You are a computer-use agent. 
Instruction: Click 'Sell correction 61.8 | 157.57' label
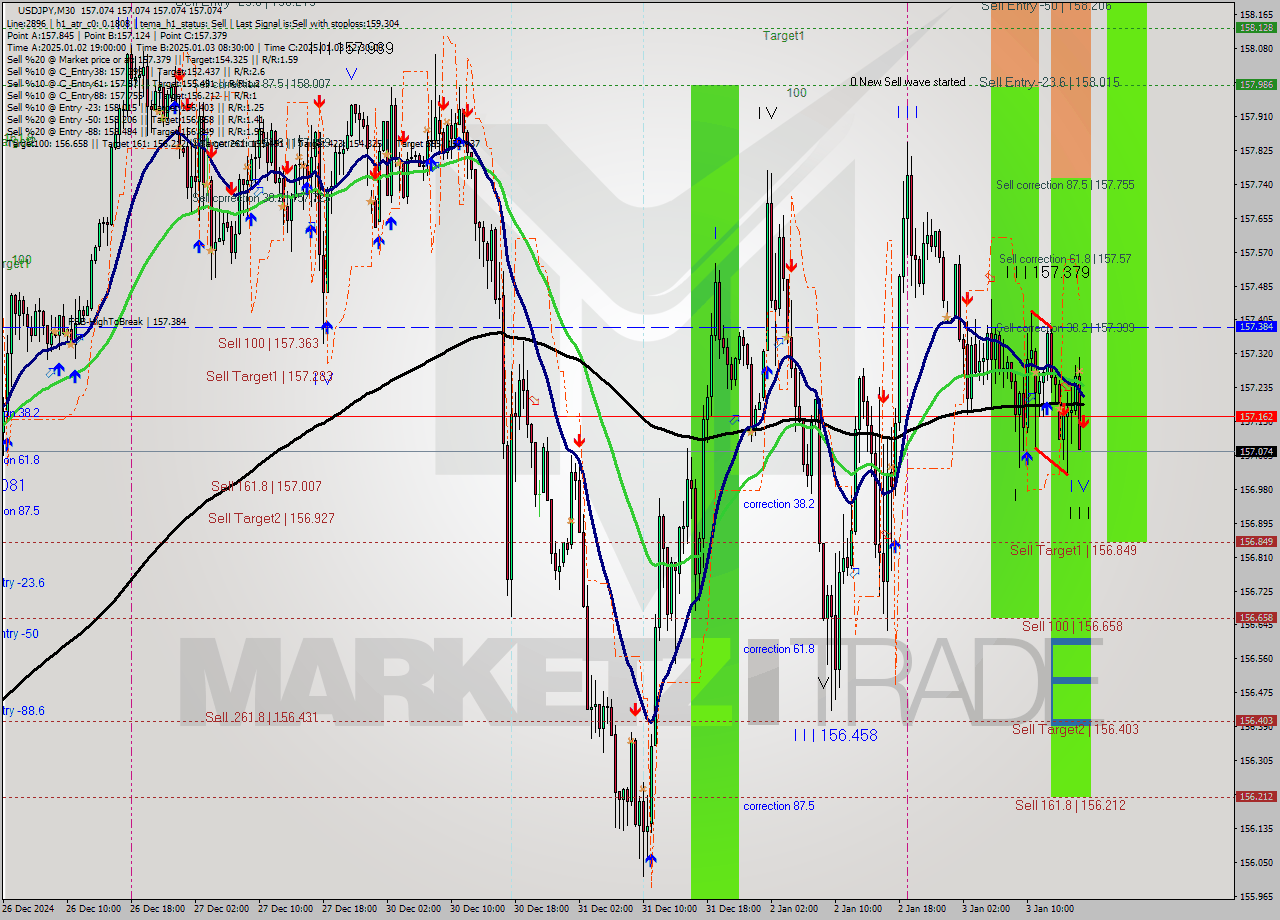pos(1065,258)
